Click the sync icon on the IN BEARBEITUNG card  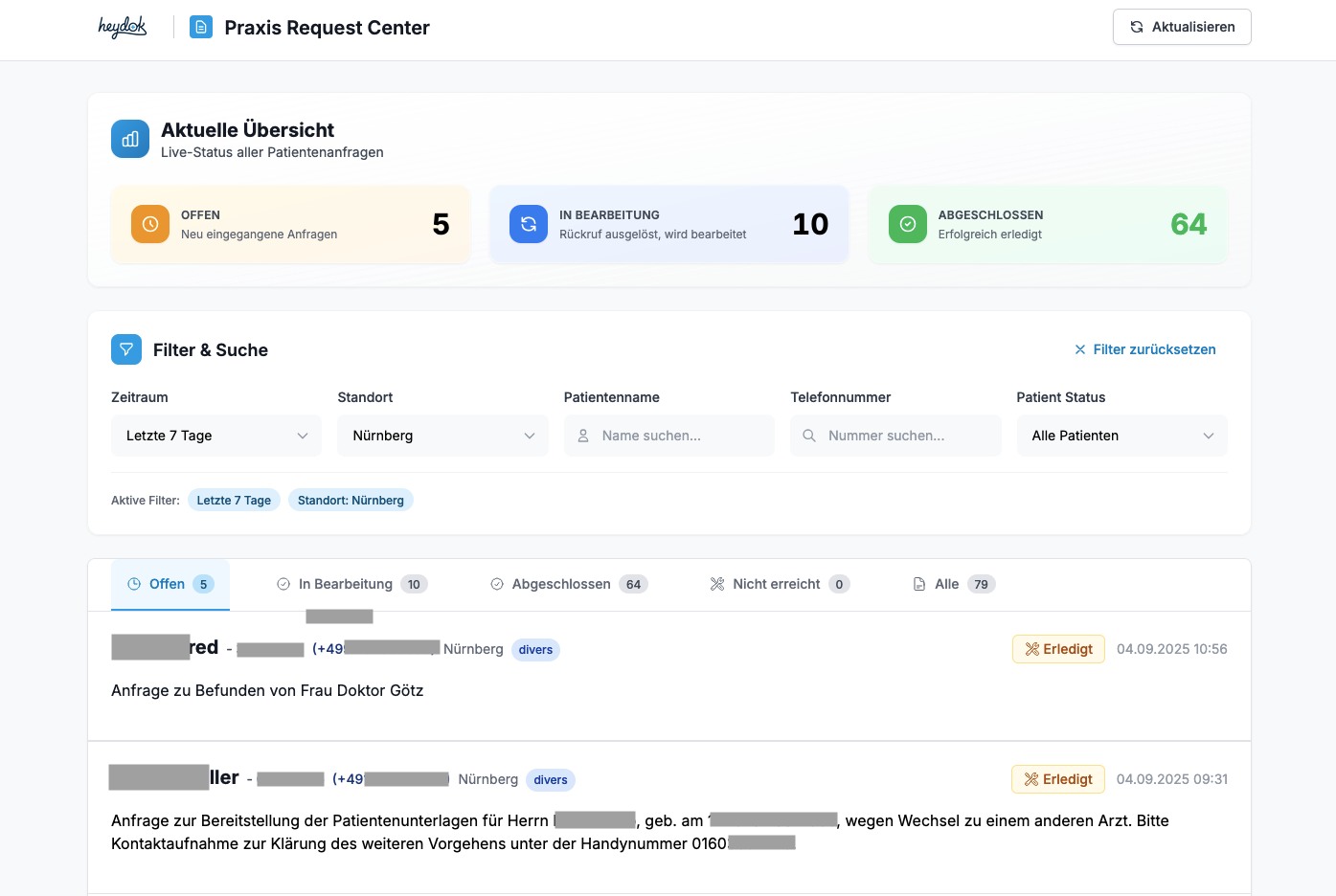(x=529, y=224)
